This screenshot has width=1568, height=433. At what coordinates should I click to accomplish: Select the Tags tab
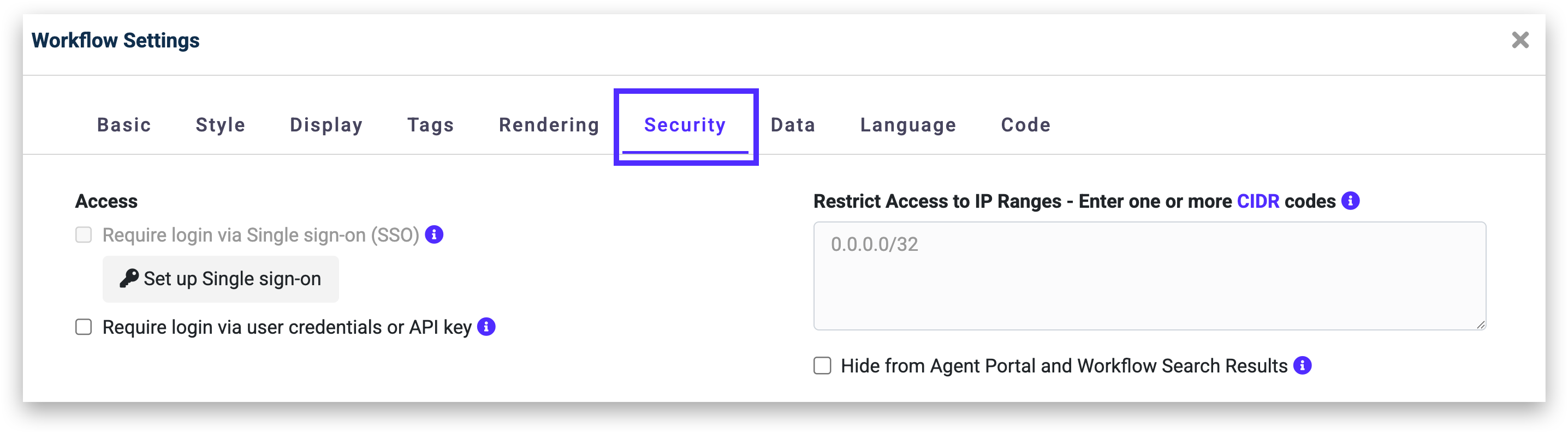point(430,125)
